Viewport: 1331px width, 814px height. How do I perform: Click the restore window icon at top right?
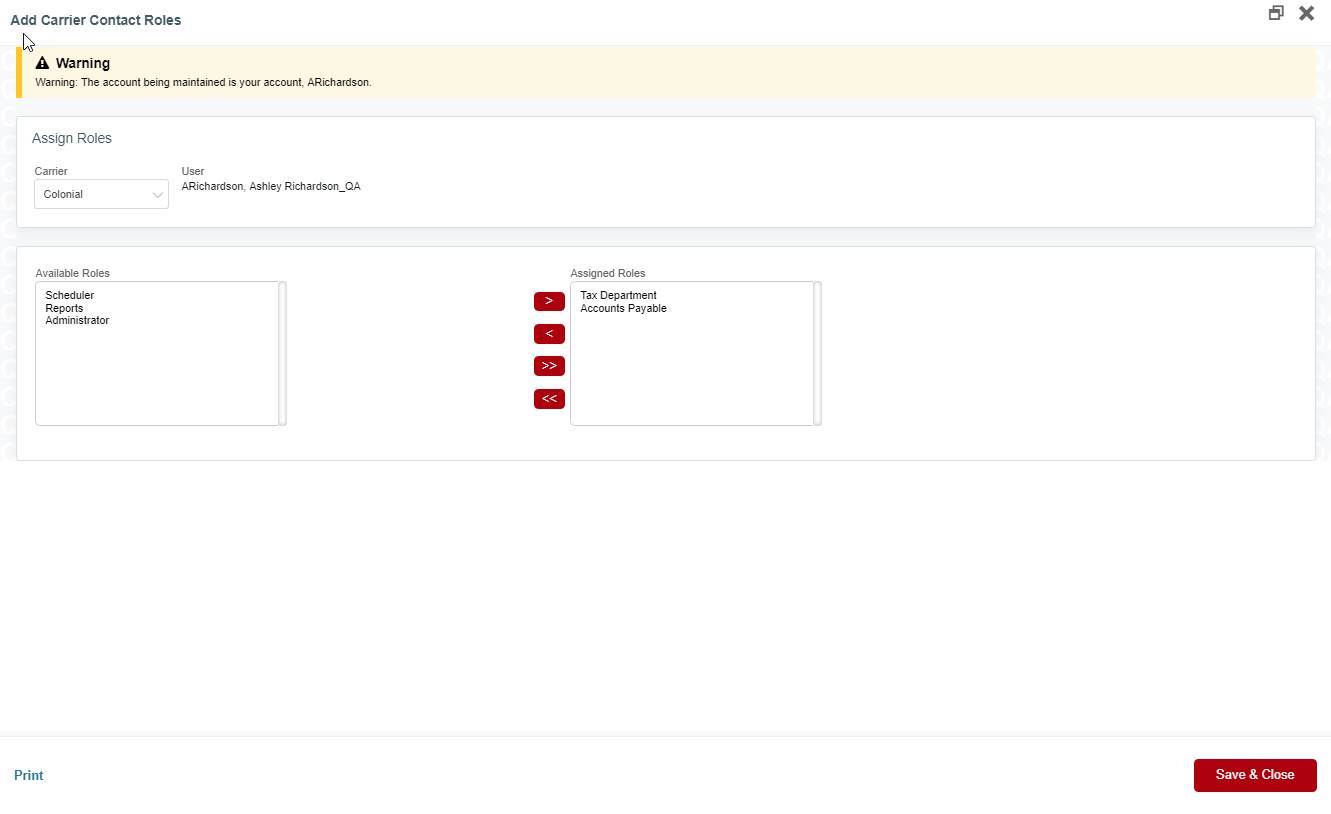pyautogui.click(x=1275, y=12)
